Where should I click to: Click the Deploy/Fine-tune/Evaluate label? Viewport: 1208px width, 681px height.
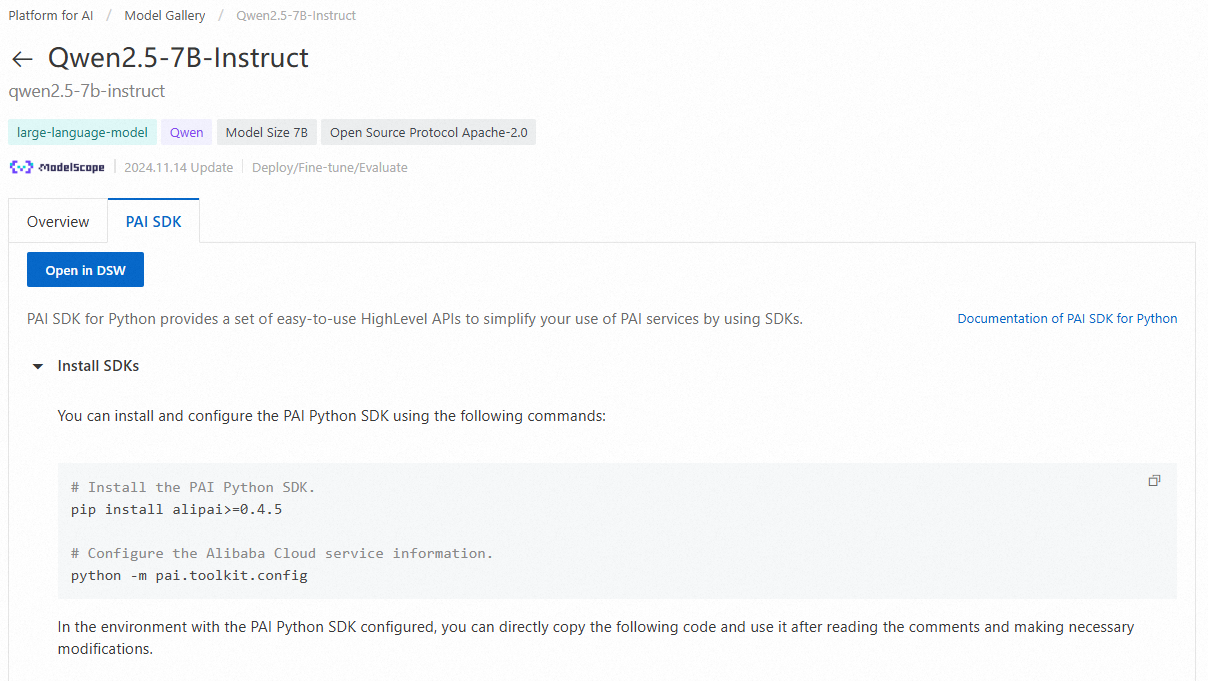[x=330, y=168]
